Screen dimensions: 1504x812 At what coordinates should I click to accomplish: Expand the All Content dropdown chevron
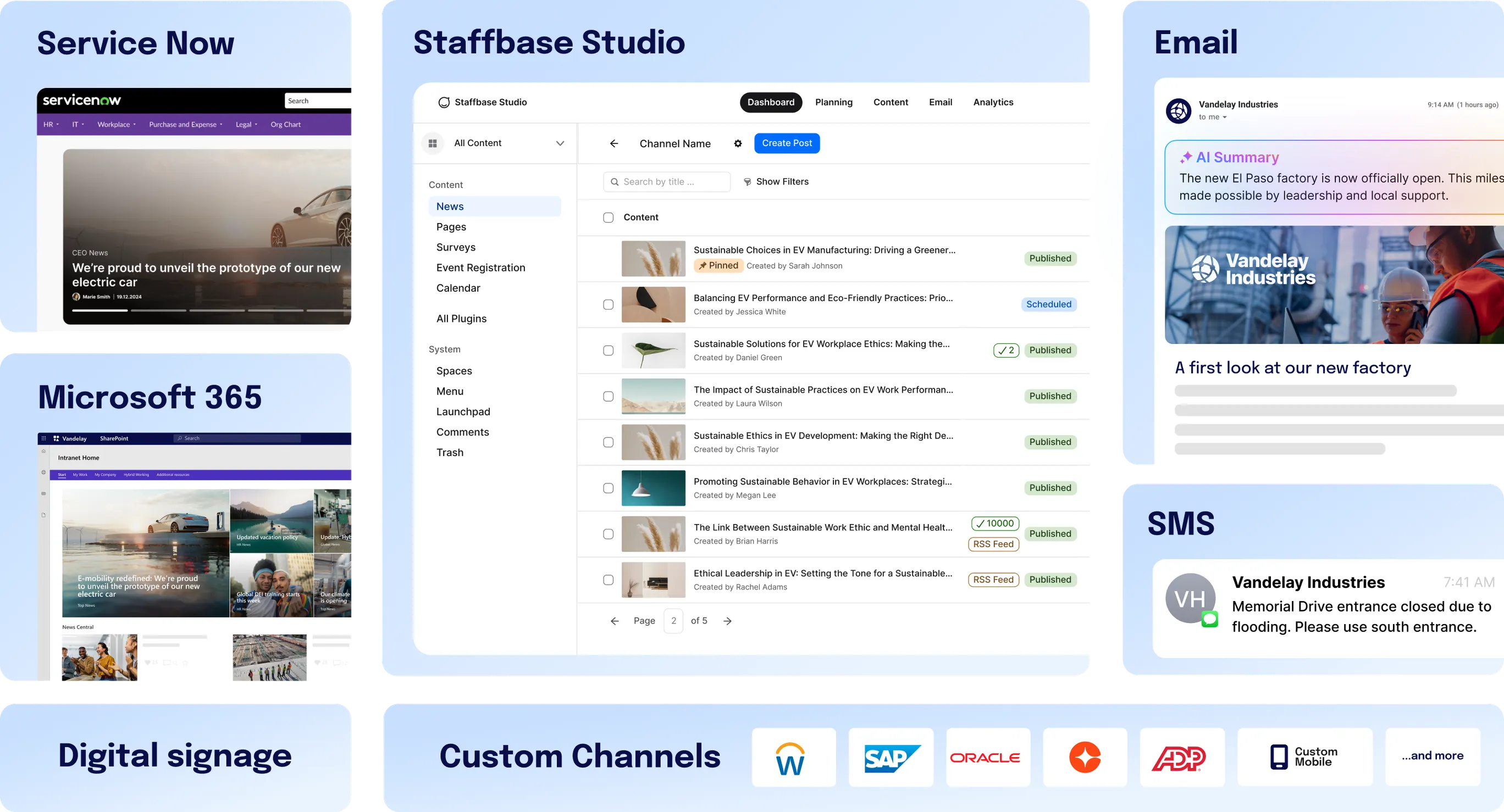(560, 143)
